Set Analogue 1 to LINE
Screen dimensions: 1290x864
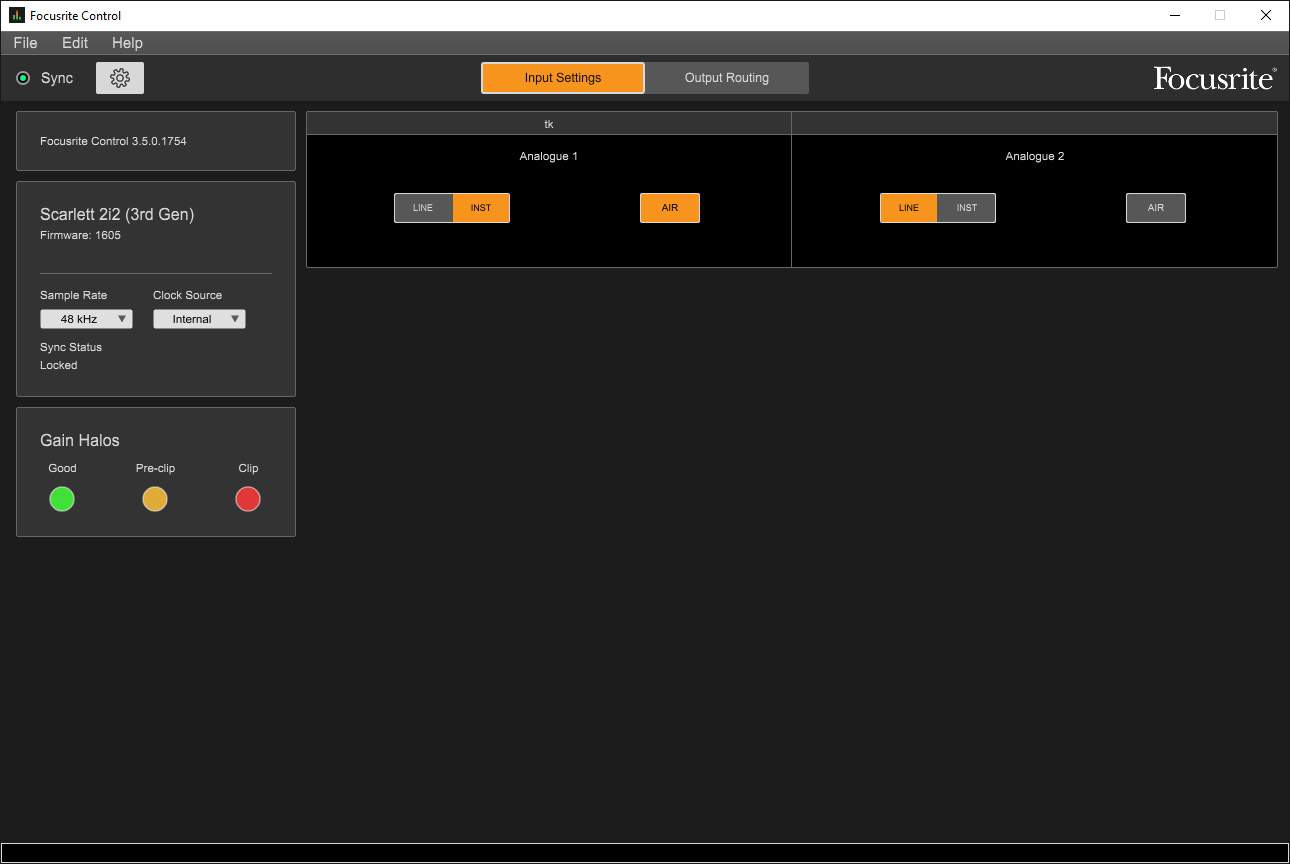pyautogui.click(x=423, y=208)
